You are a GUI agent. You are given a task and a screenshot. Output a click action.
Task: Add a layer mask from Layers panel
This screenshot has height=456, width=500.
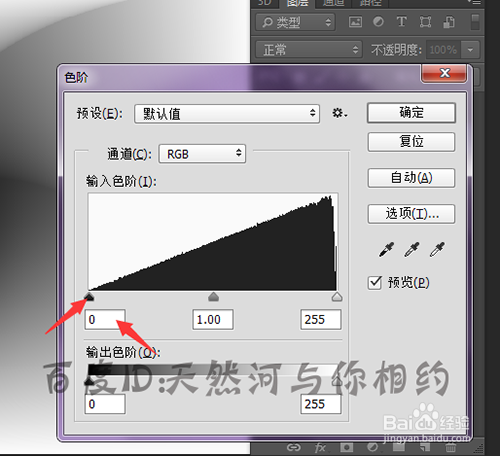346,447
